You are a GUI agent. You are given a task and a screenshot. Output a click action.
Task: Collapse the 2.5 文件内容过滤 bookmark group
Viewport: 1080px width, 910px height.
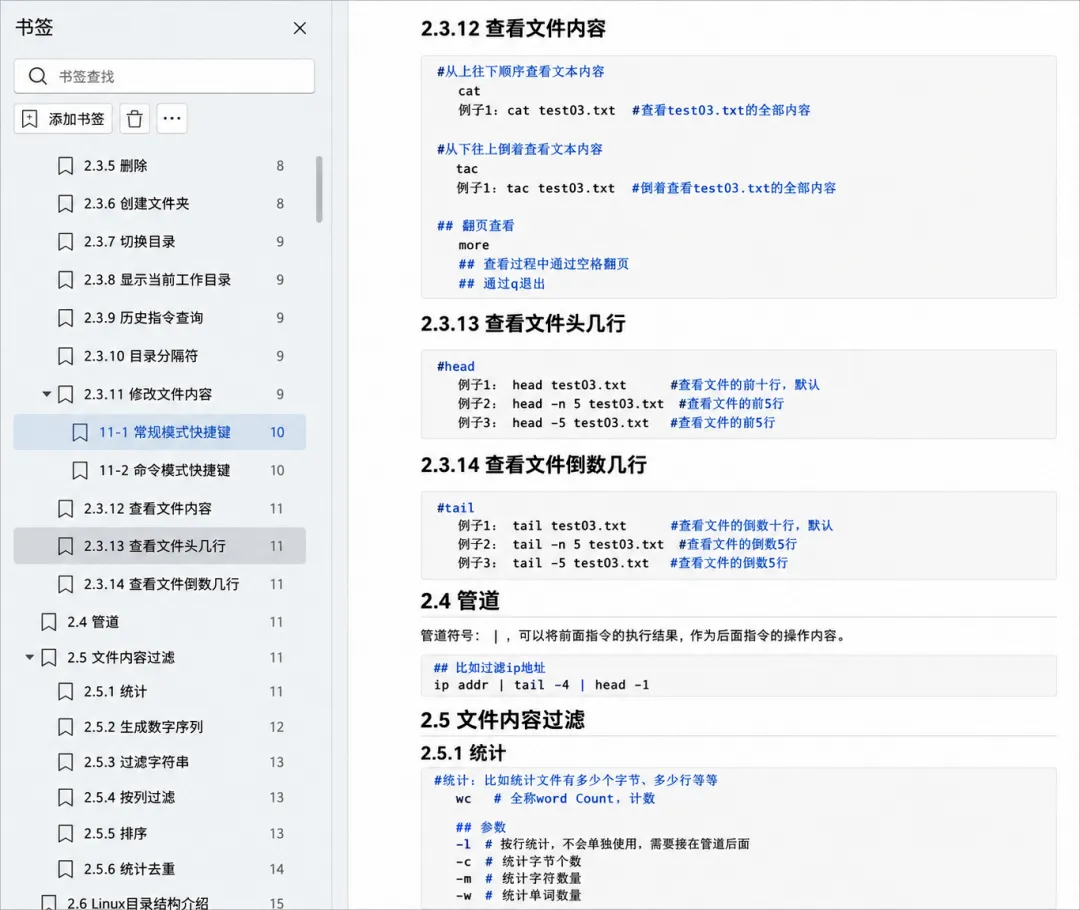tap(30, 657)
